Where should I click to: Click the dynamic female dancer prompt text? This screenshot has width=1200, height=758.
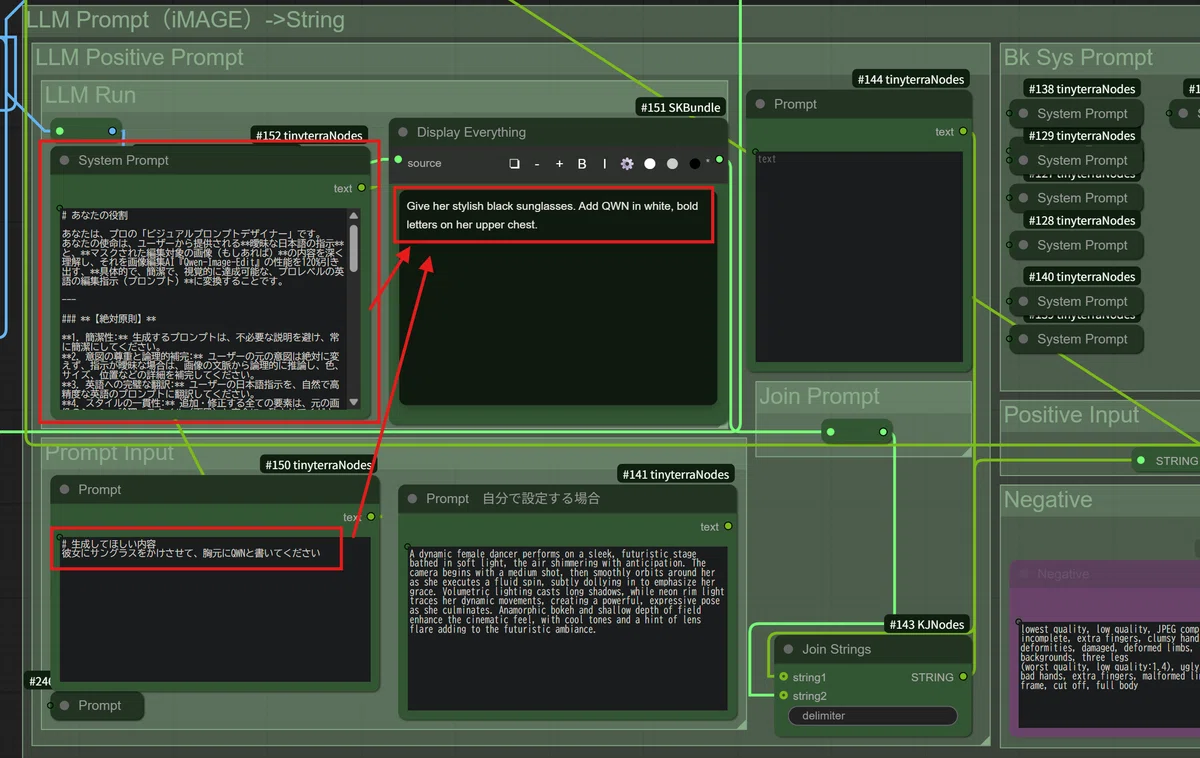pos(567,591)
